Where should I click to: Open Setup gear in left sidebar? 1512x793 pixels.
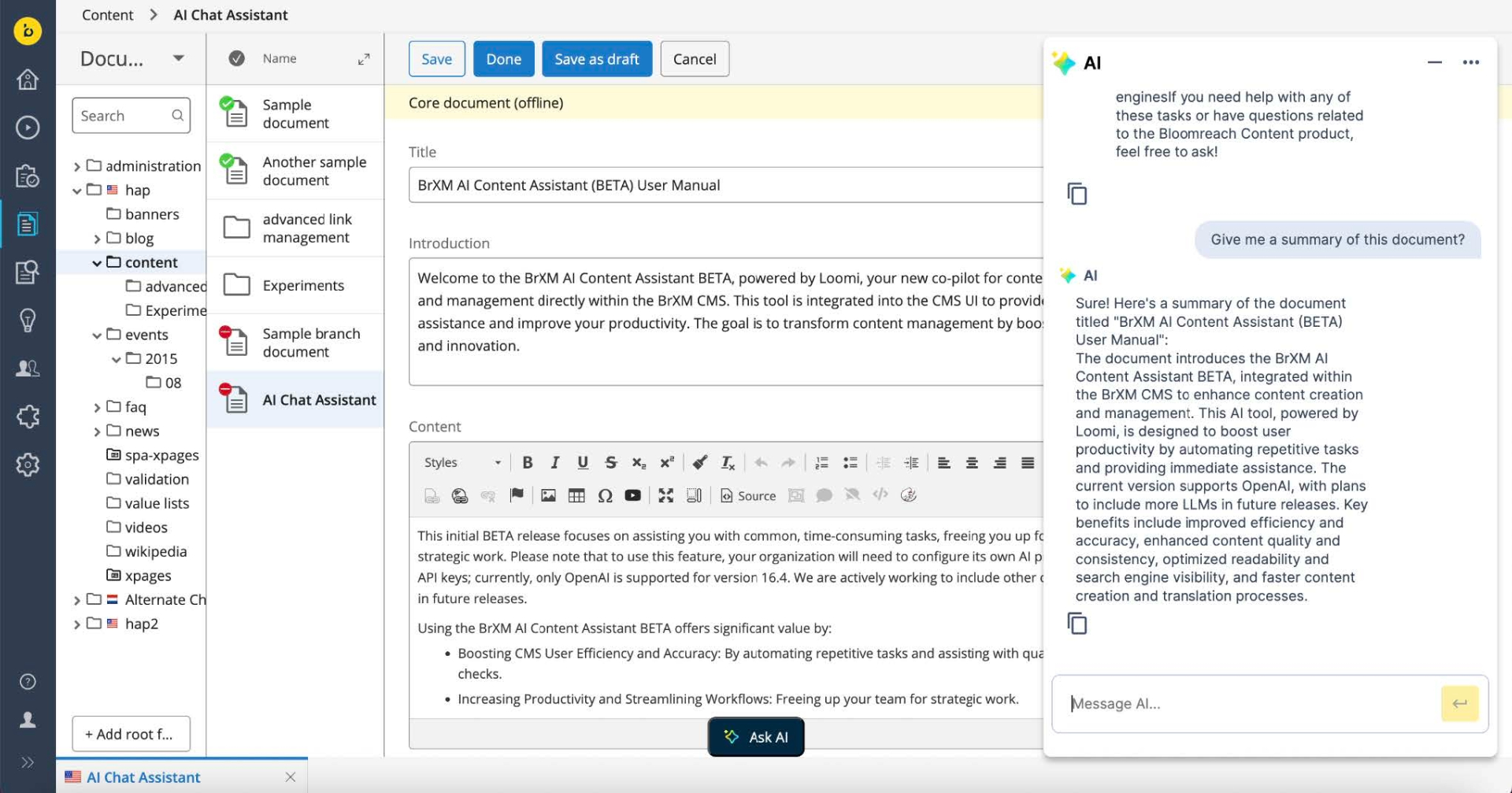[x=28, y=465]
